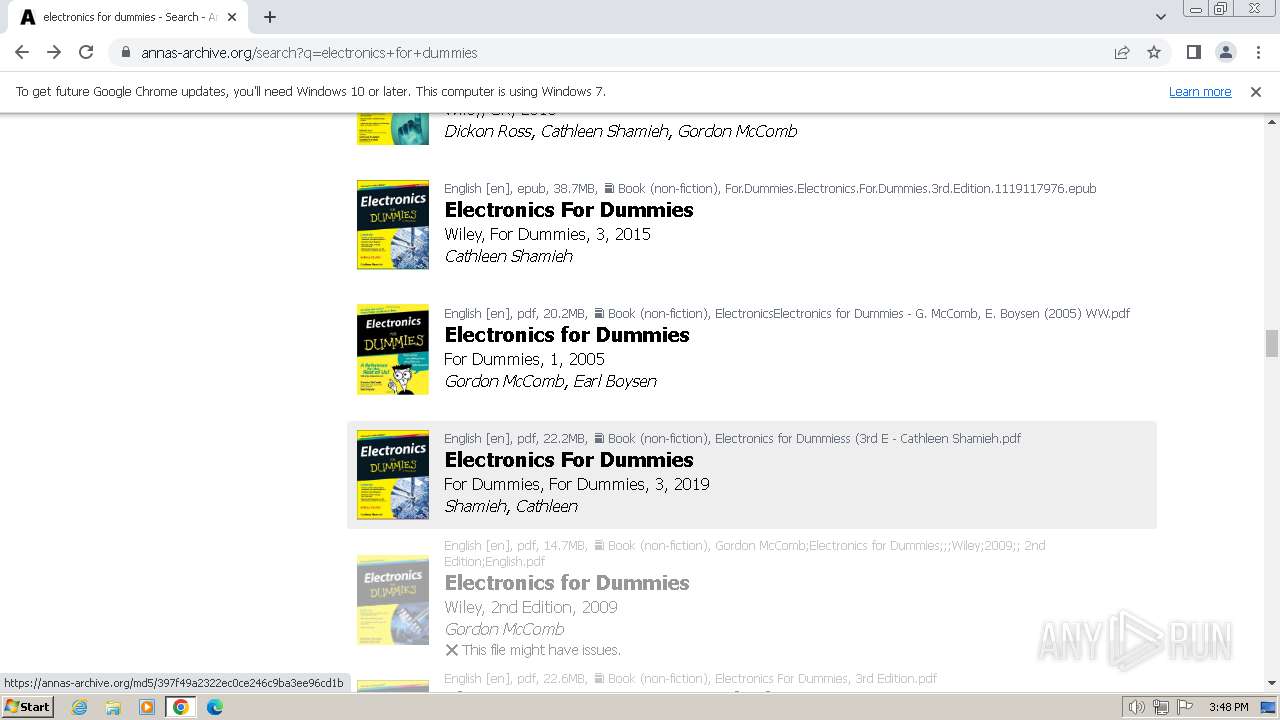1280x720 pixels.
Task: Click metadata line English epub 38.7MB
Action: [x=770, y=188]
